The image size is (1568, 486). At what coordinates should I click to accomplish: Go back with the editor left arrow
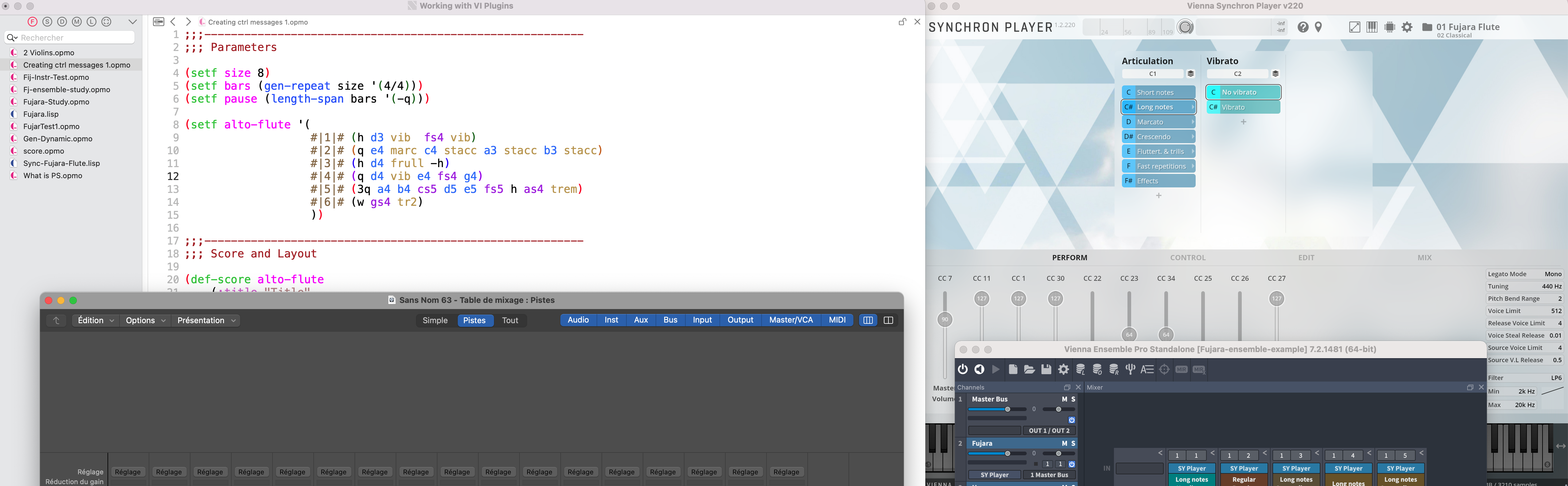174,22
